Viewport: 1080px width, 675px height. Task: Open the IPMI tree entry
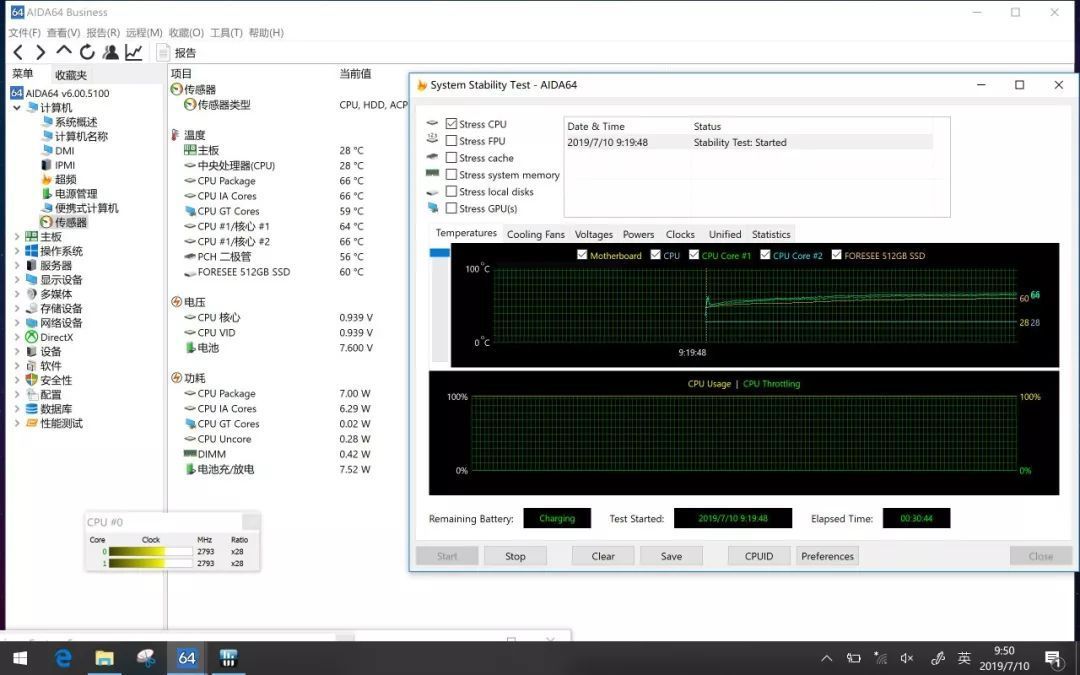[59, 165]
